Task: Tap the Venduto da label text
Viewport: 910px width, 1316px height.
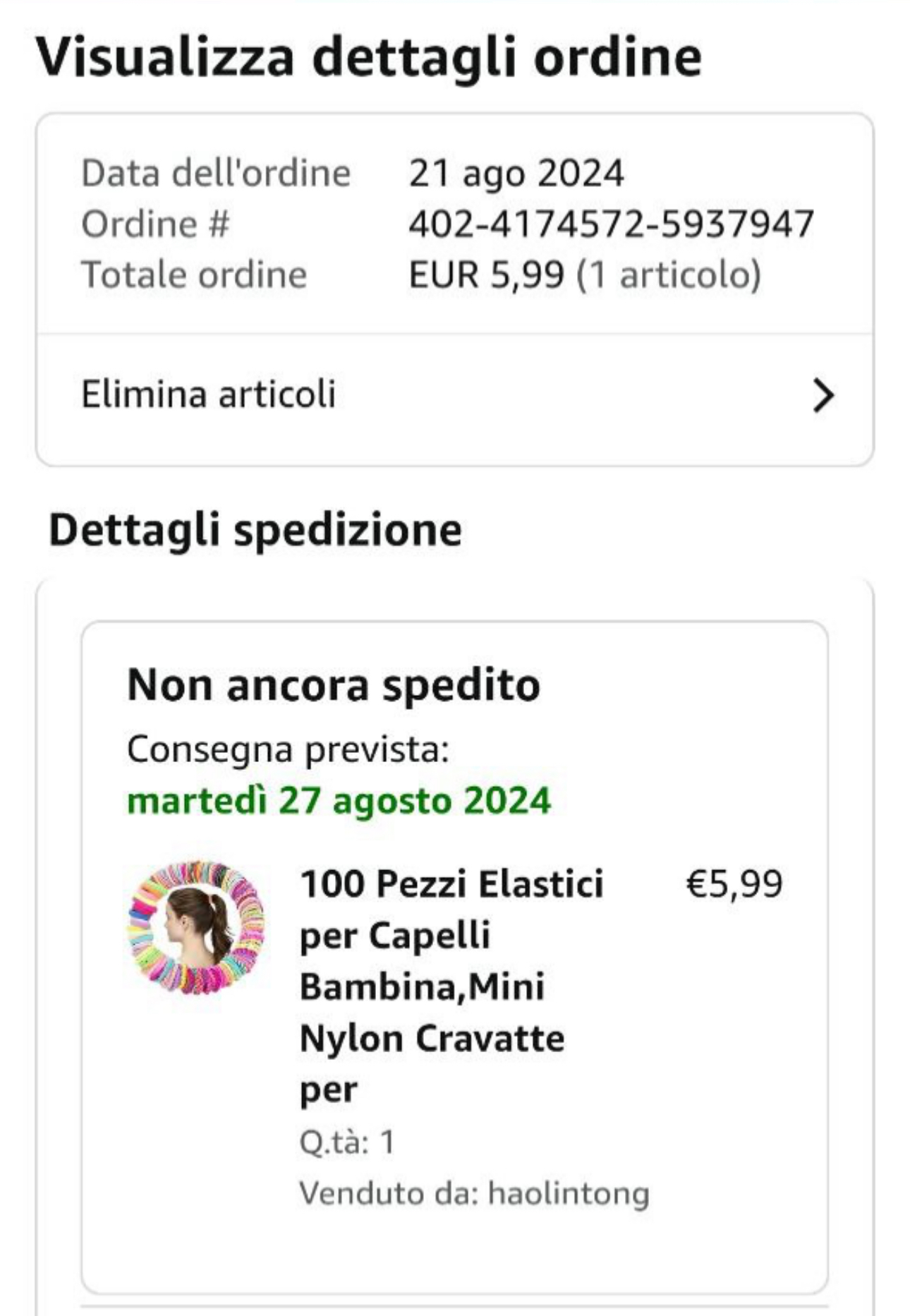Action: click(389, 1194)
